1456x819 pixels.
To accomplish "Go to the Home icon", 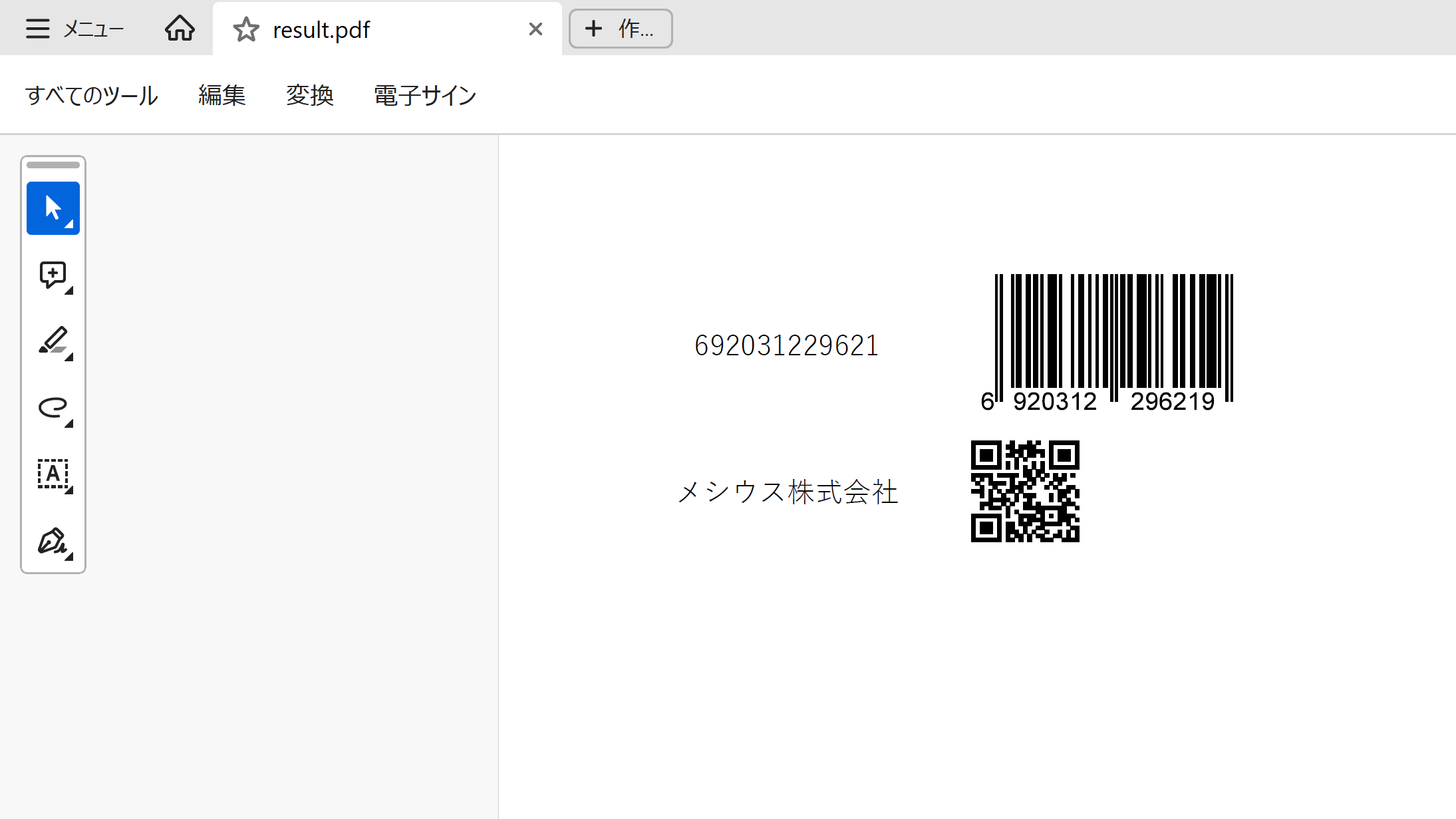I will (180, 29).
